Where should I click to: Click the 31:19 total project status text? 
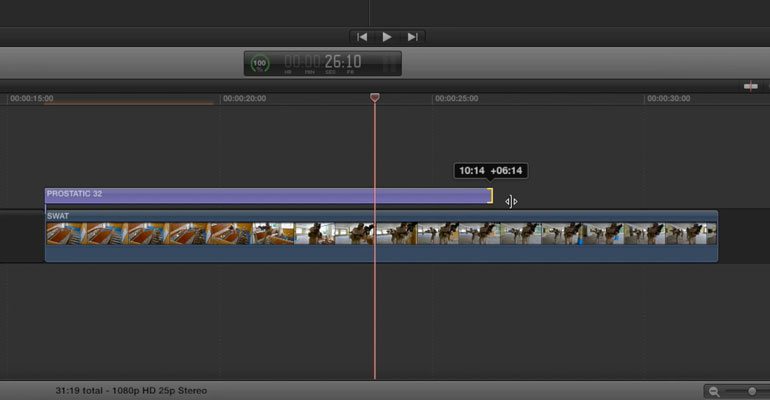coord(131,391)
